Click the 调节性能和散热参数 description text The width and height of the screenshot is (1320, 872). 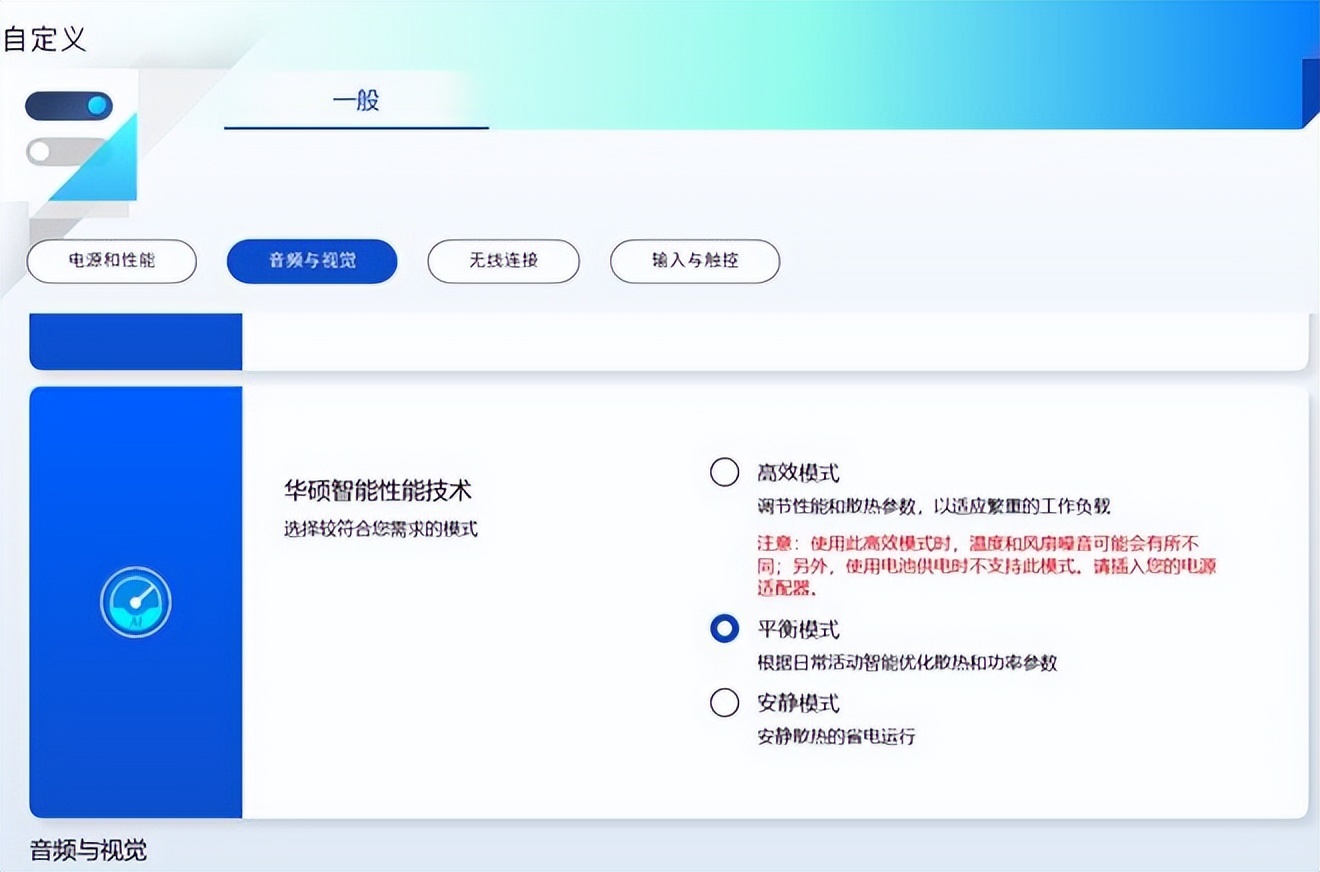(x=934, y=507)
